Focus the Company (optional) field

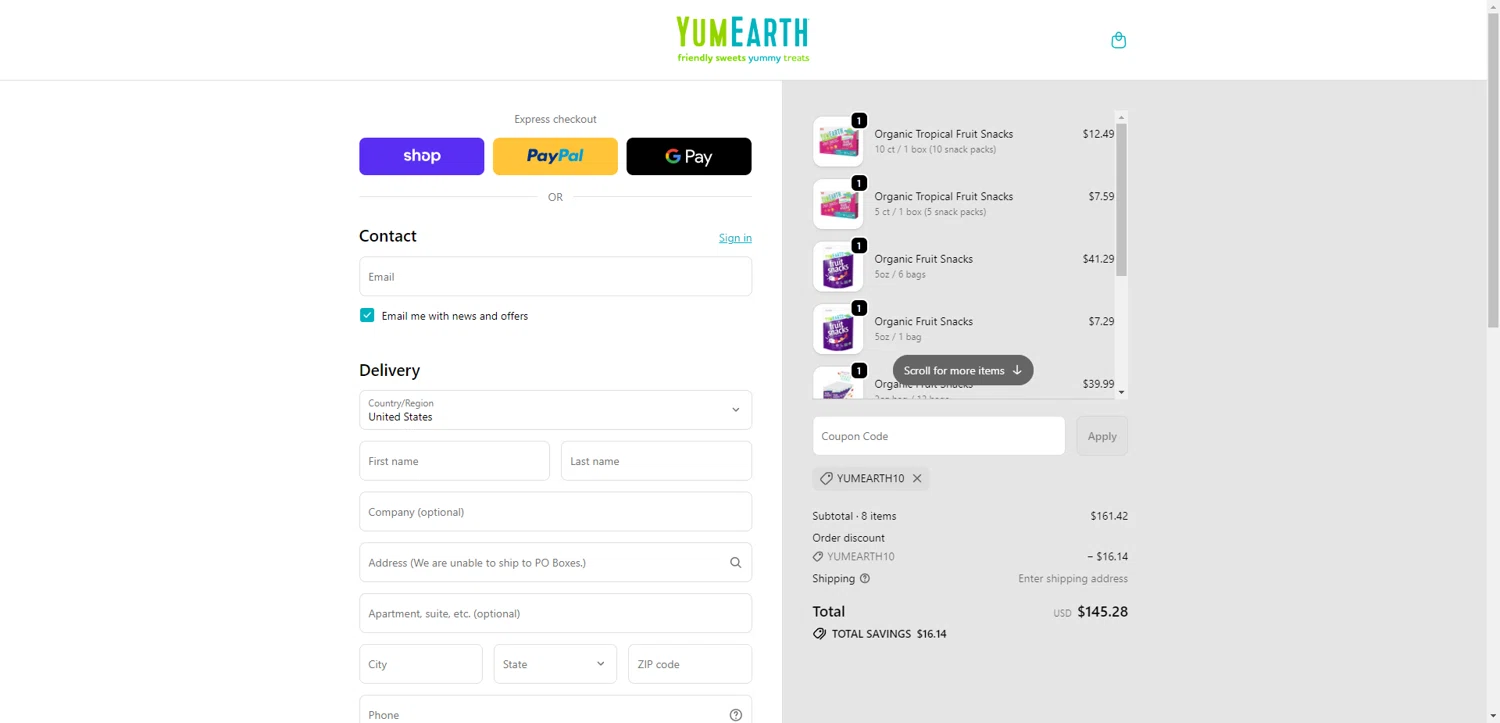(555, 511)
